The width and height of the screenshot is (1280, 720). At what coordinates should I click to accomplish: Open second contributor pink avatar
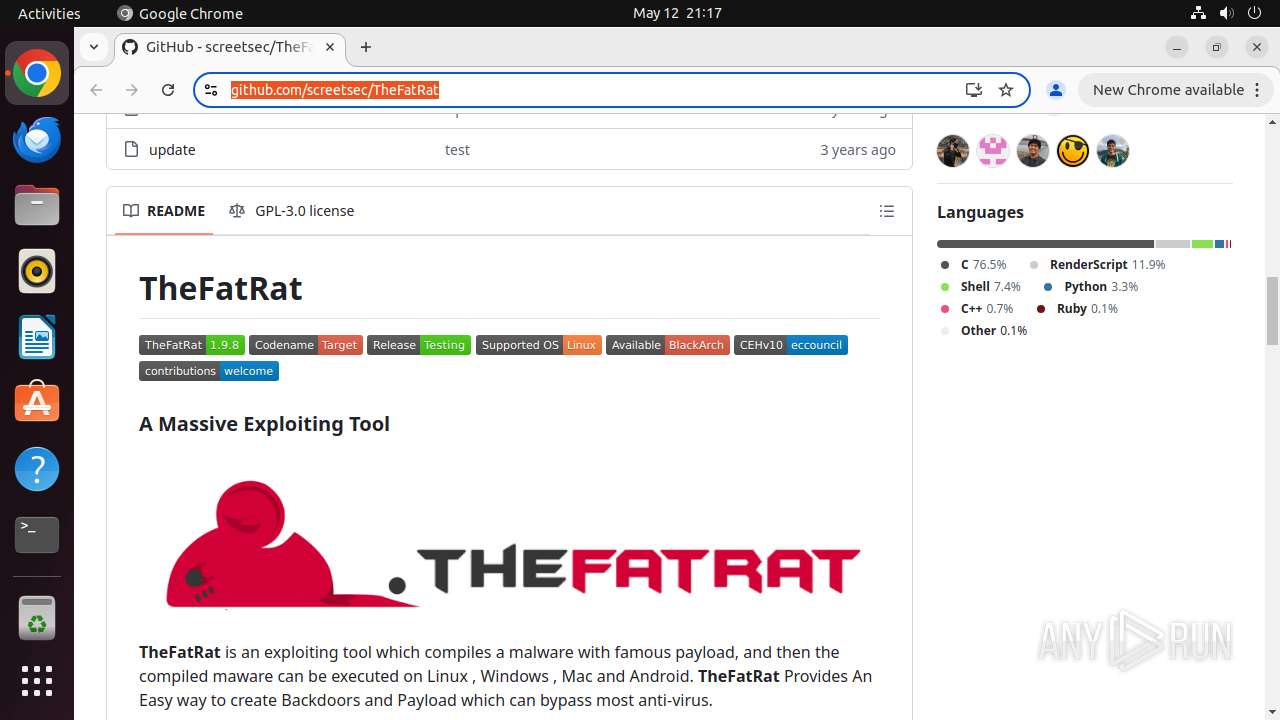coord(993,151)
